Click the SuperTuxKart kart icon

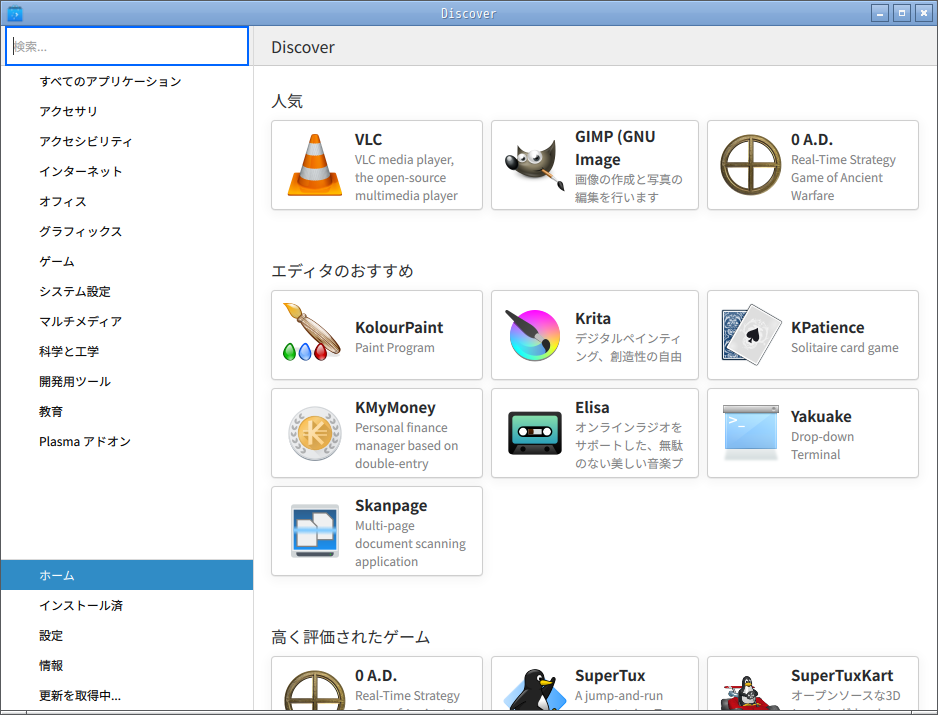pyautogui.click(x=750, y=692)
